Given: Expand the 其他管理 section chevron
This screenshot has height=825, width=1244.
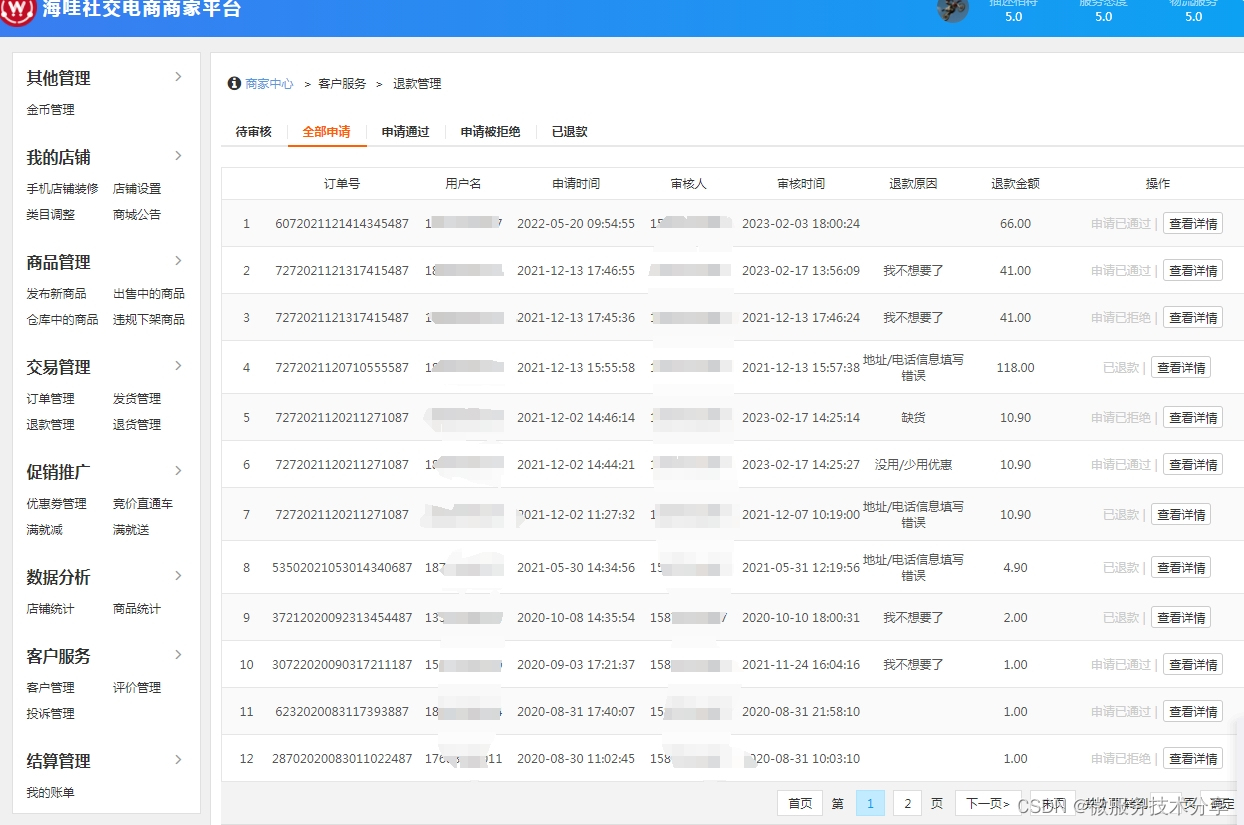Looking at the screenshot, I should click(x=178, y=77).
